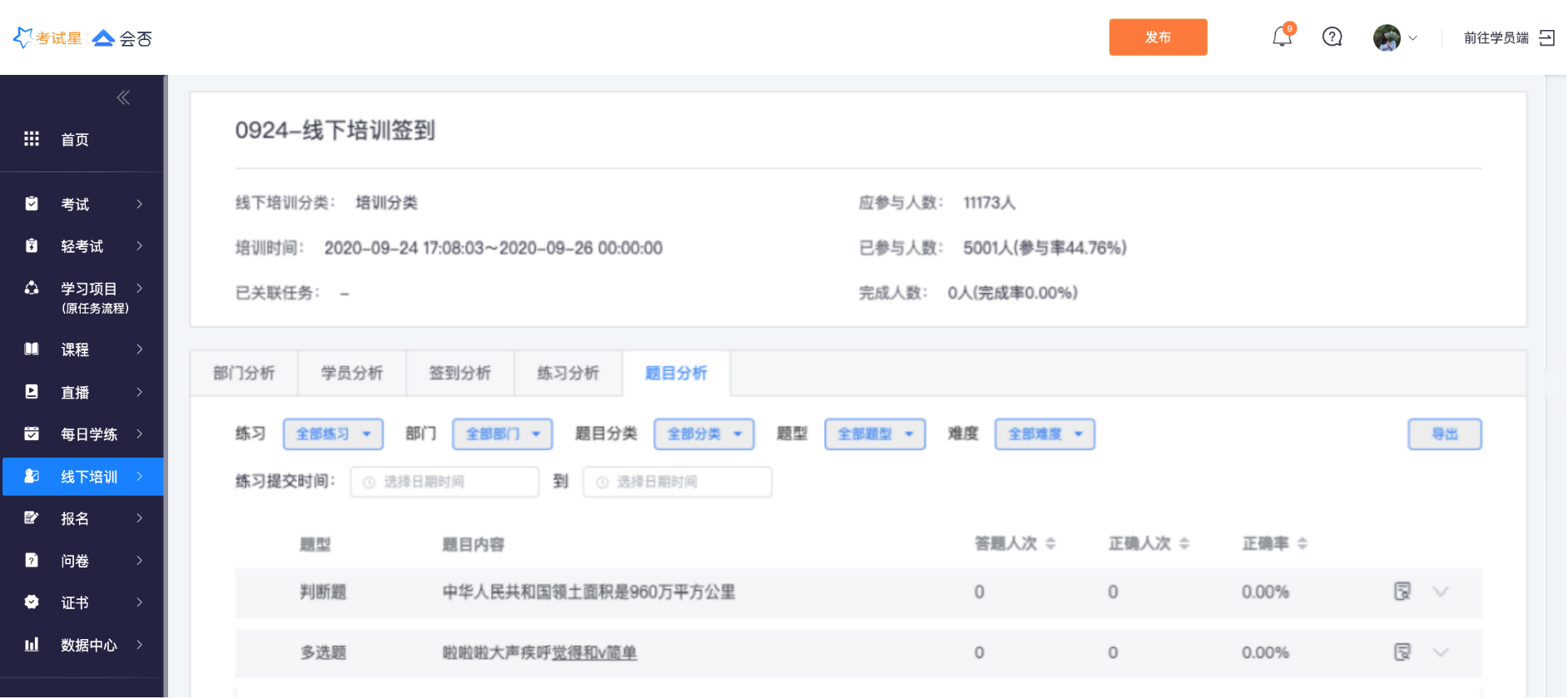Expand the account dropdown arrow beside avatar
The height and width of the screenshot is (699, 1568).
[1412, 38]
